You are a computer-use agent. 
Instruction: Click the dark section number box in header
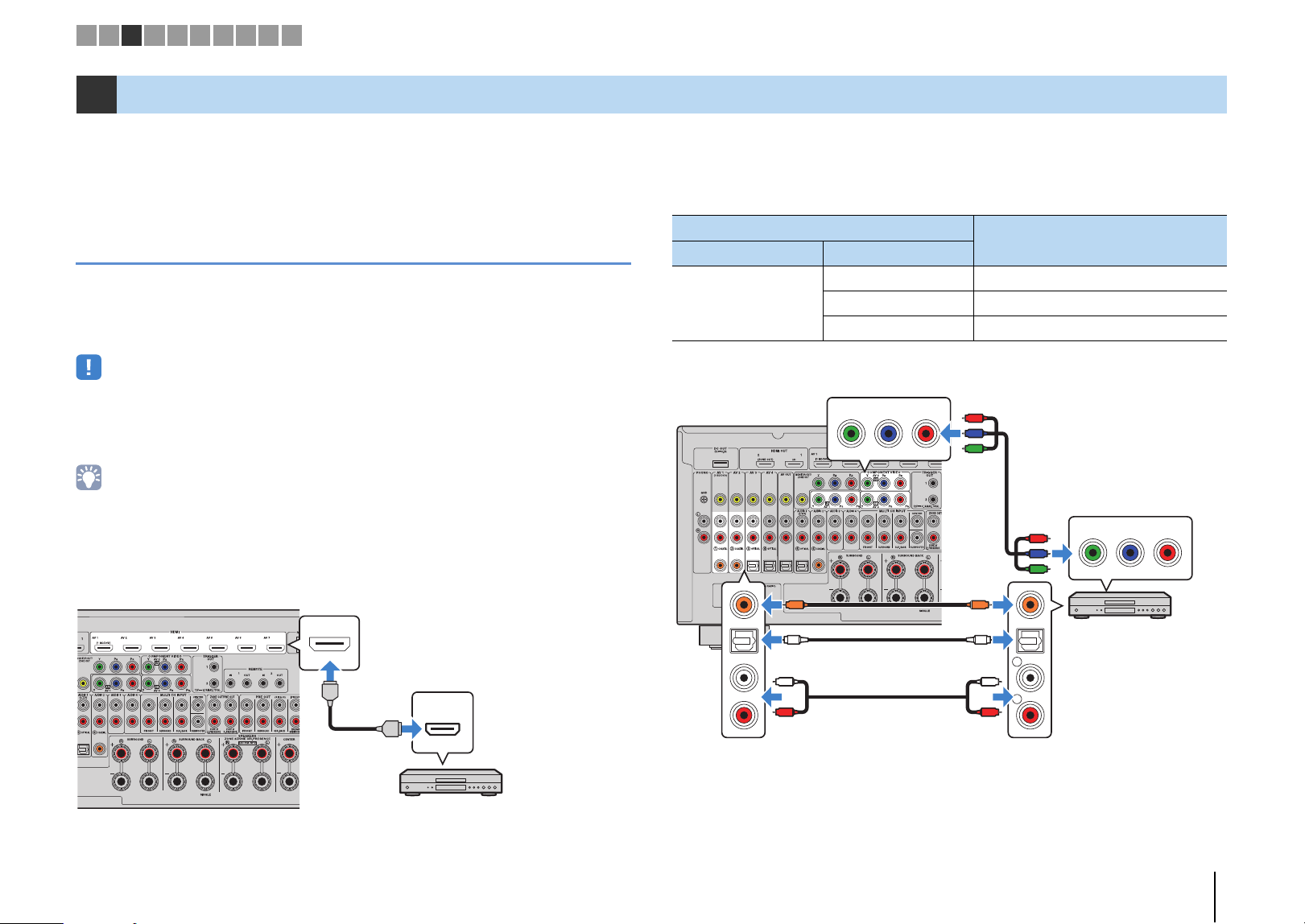point(97,94)
